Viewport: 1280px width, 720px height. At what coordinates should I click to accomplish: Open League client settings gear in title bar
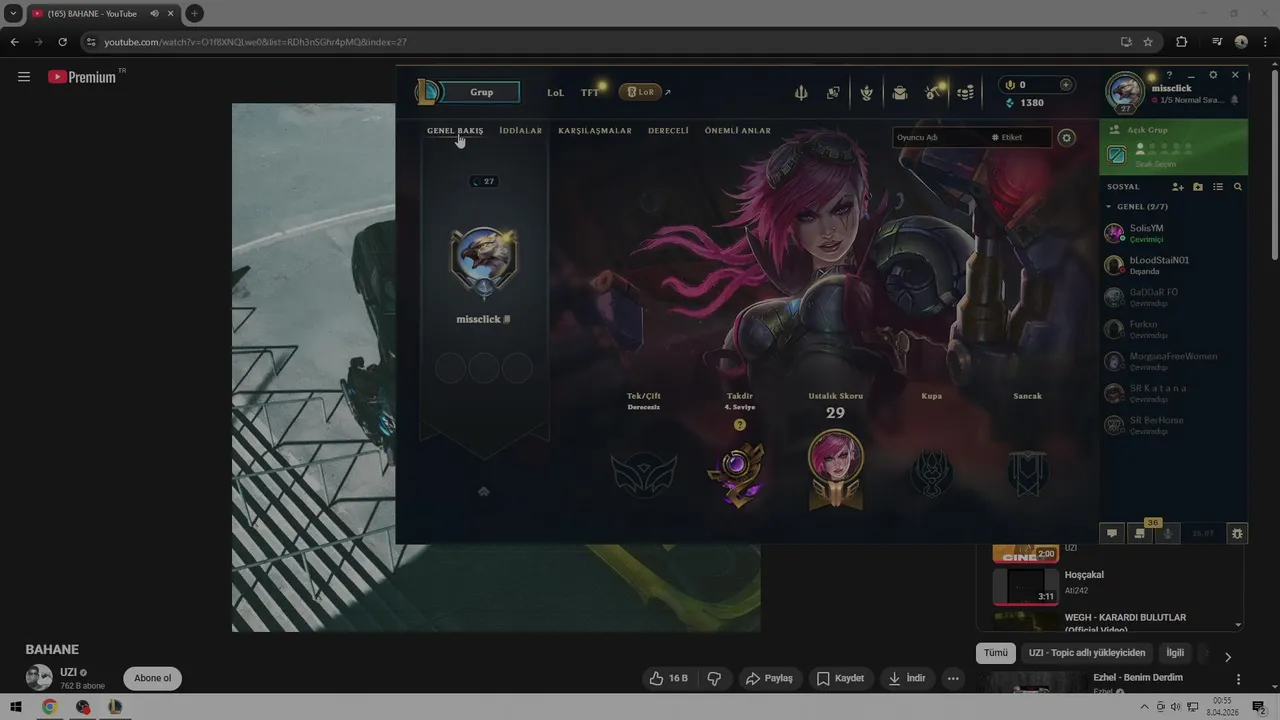(x=1213, y=75)
